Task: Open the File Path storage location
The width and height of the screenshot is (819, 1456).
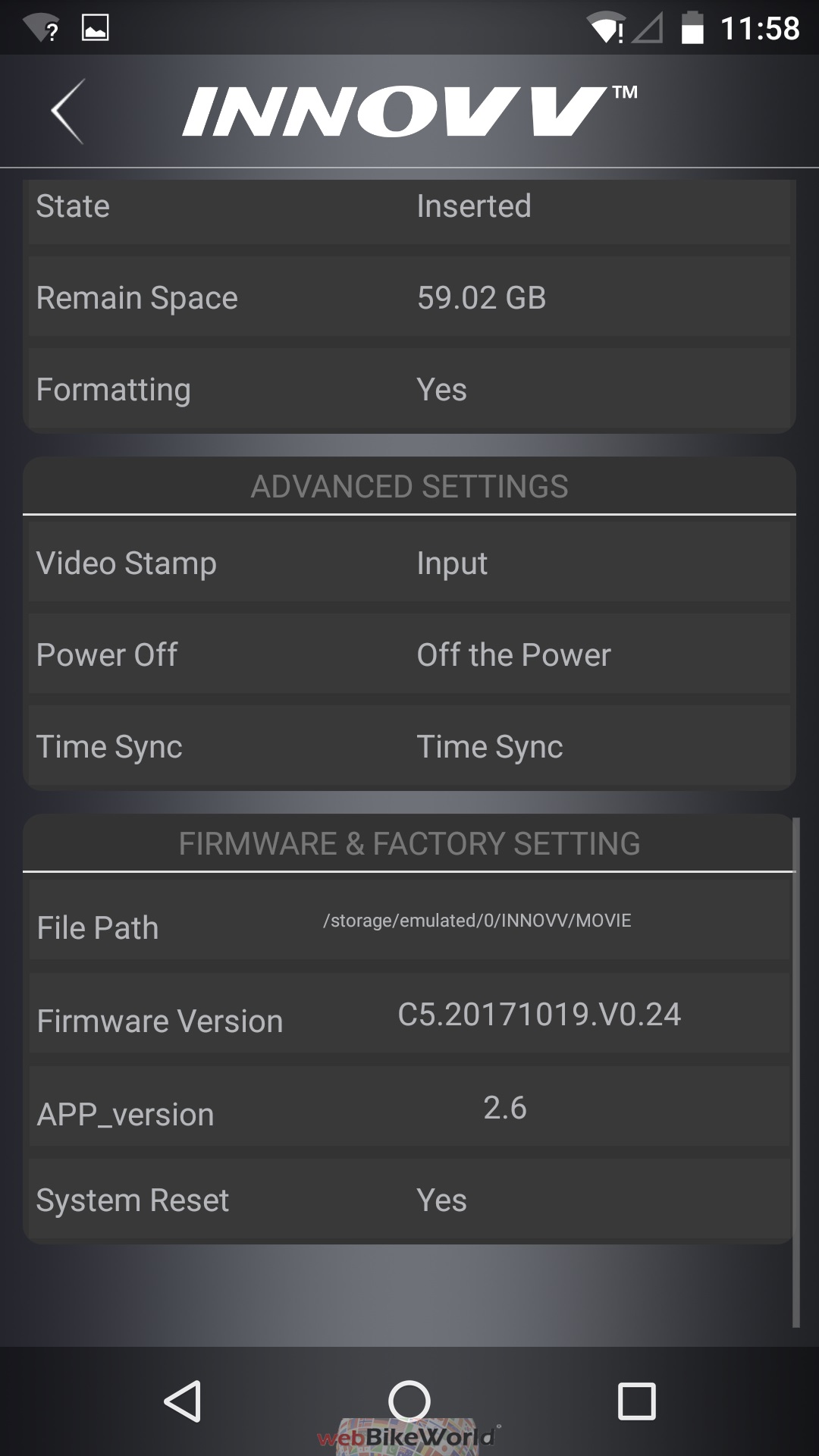Action: pyautogui.click(x=477, y=921)
